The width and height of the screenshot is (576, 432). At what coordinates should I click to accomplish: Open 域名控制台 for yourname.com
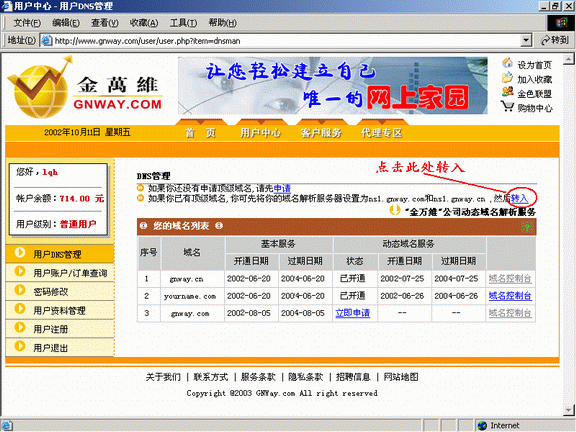[510, 296]
